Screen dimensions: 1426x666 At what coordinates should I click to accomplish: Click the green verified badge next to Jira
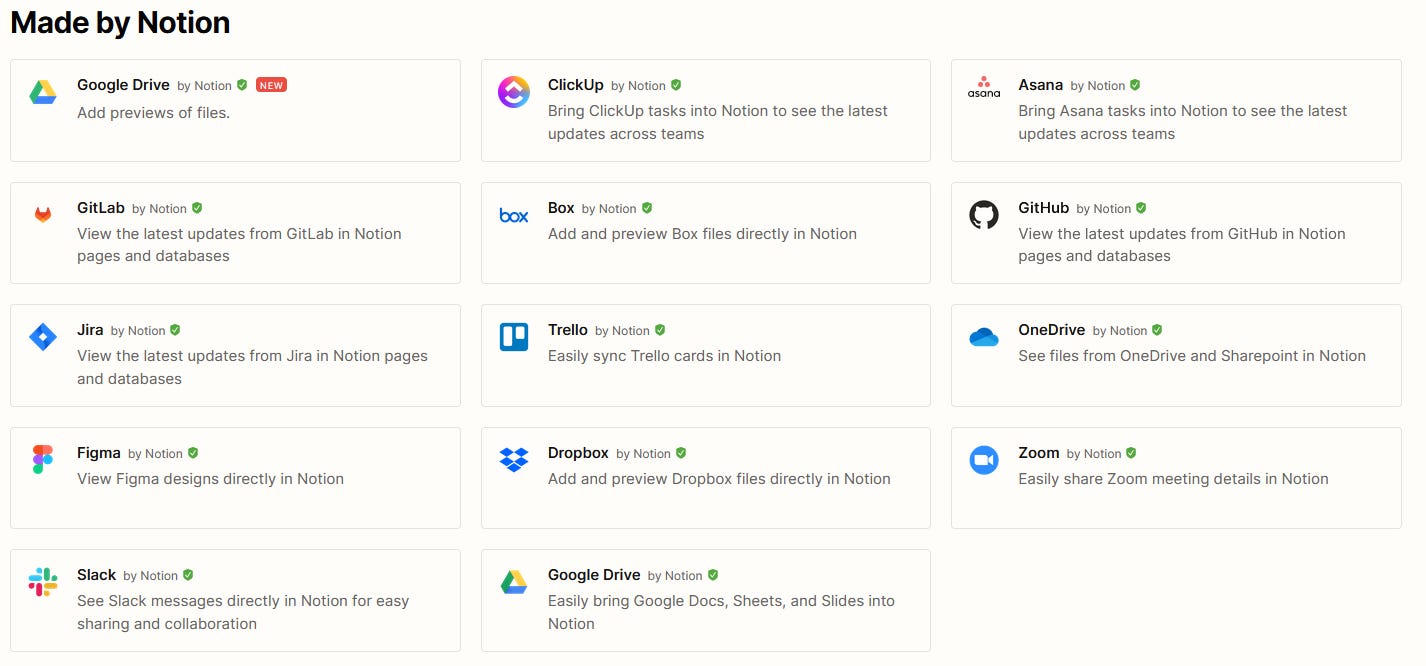(x=175, y=330)
